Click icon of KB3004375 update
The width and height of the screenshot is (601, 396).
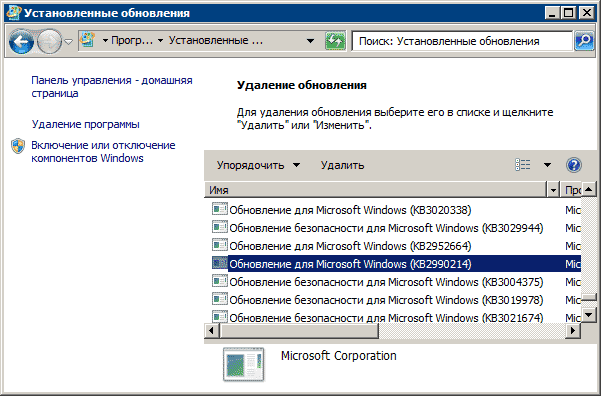(220, 281)
